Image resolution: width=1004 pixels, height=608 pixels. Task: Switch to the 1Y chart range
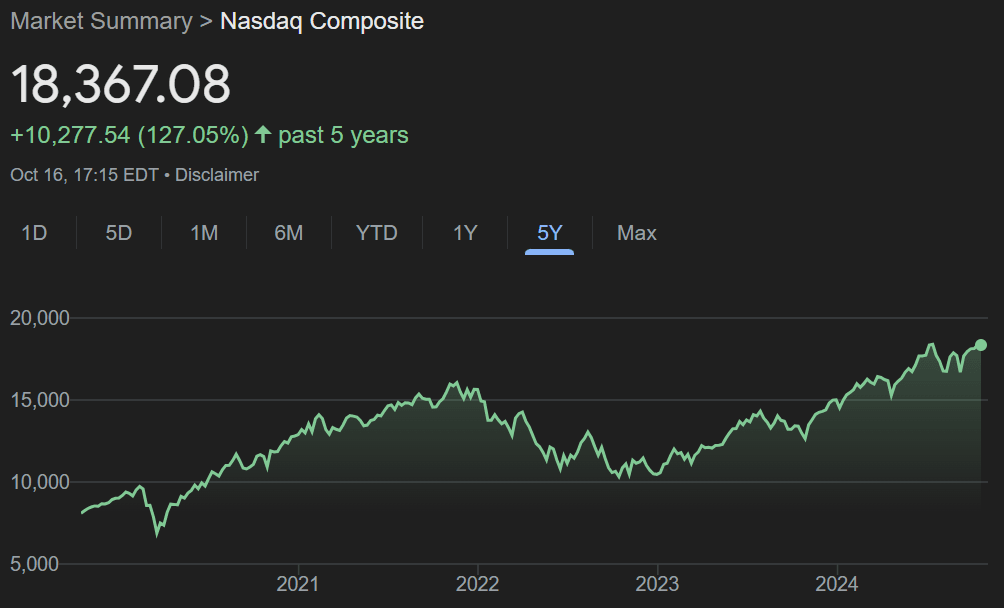point(463,232)
